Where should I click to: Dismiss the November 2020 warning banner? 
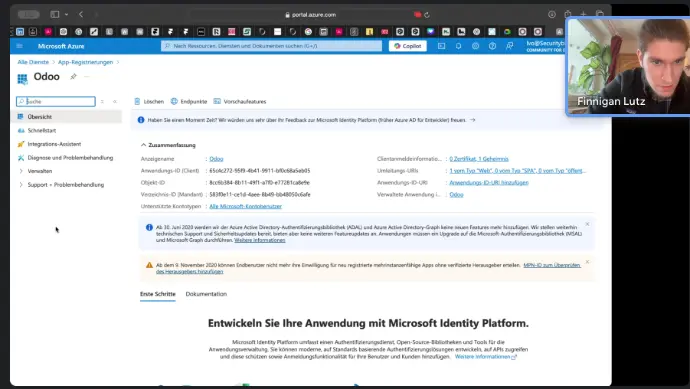click(x=587, y=262)
